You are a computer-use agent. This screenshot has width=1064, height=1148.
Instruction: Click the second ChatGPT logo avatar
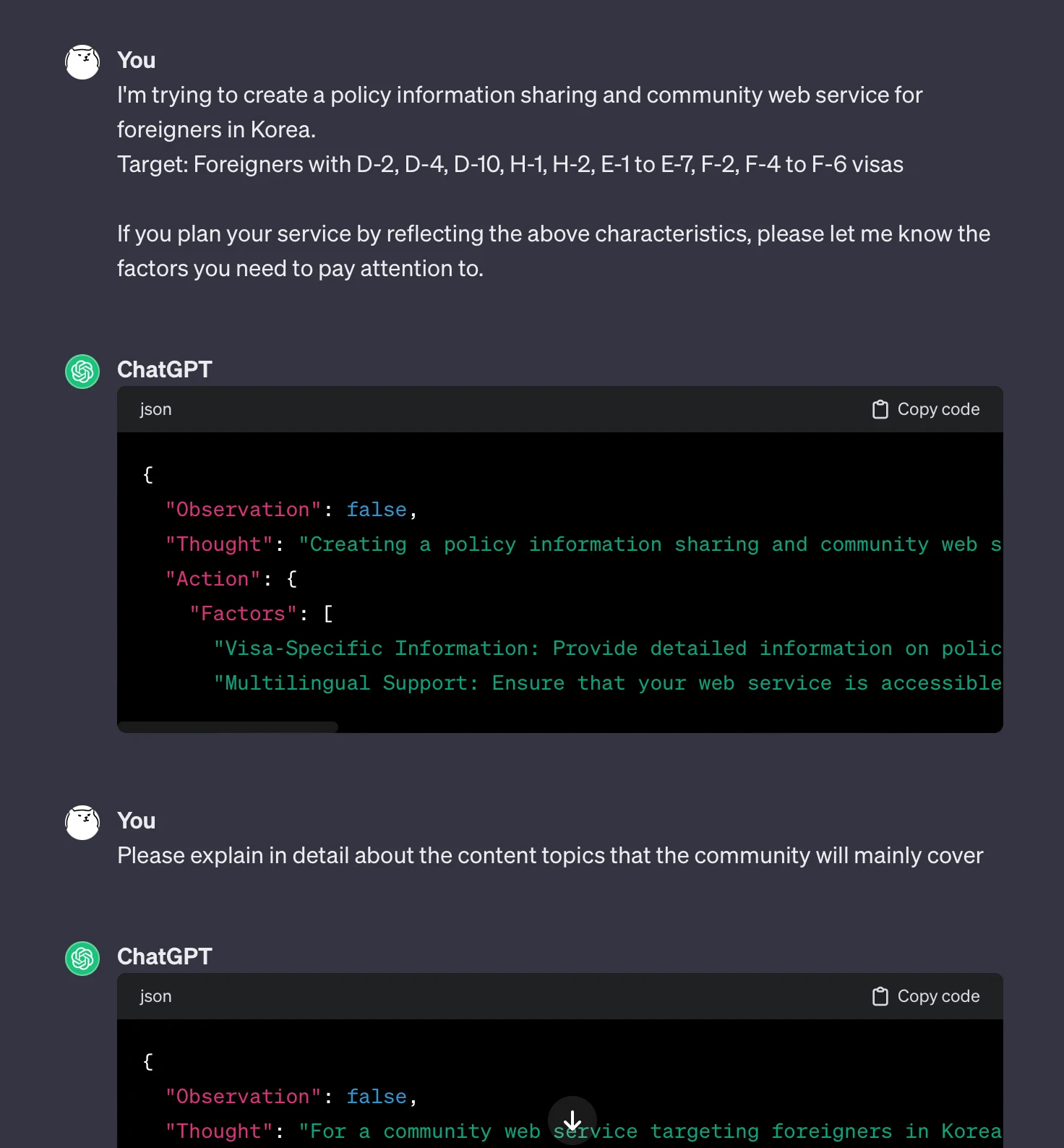pos(82,959)
